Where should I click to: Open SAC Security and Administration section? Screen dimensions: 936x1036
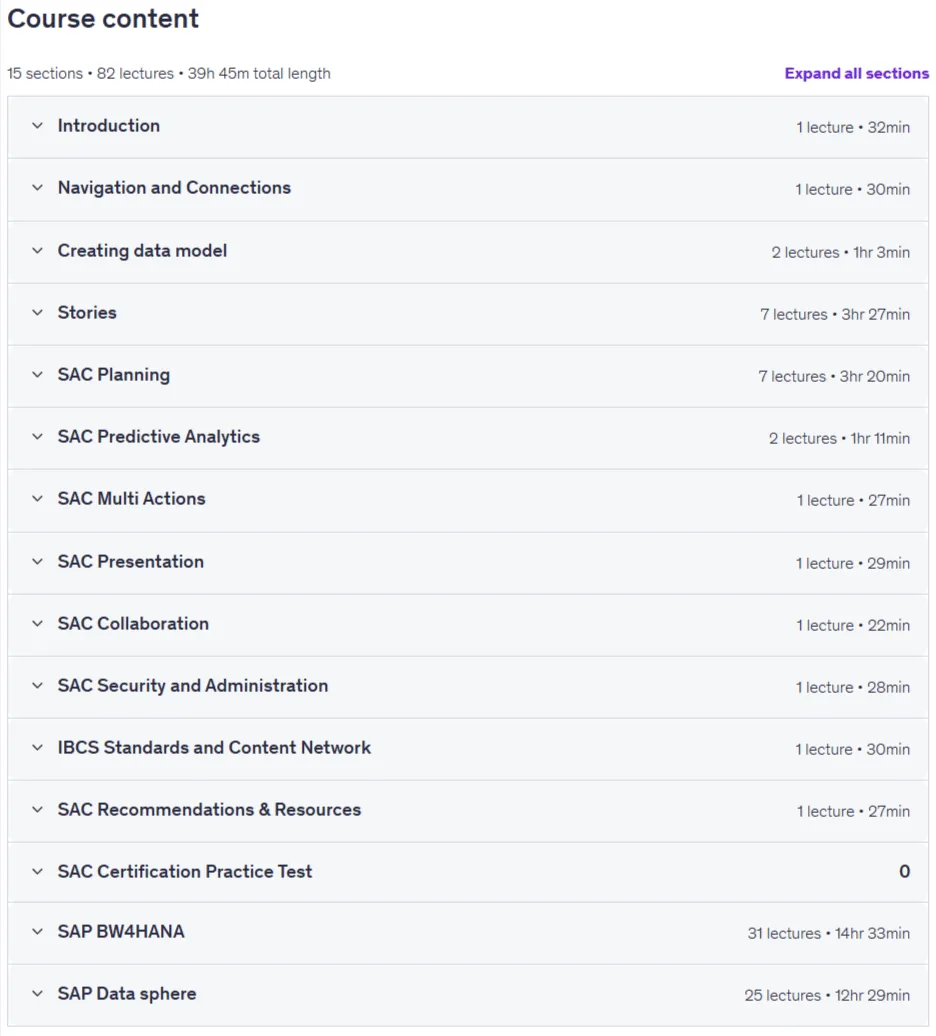(193, 686)
